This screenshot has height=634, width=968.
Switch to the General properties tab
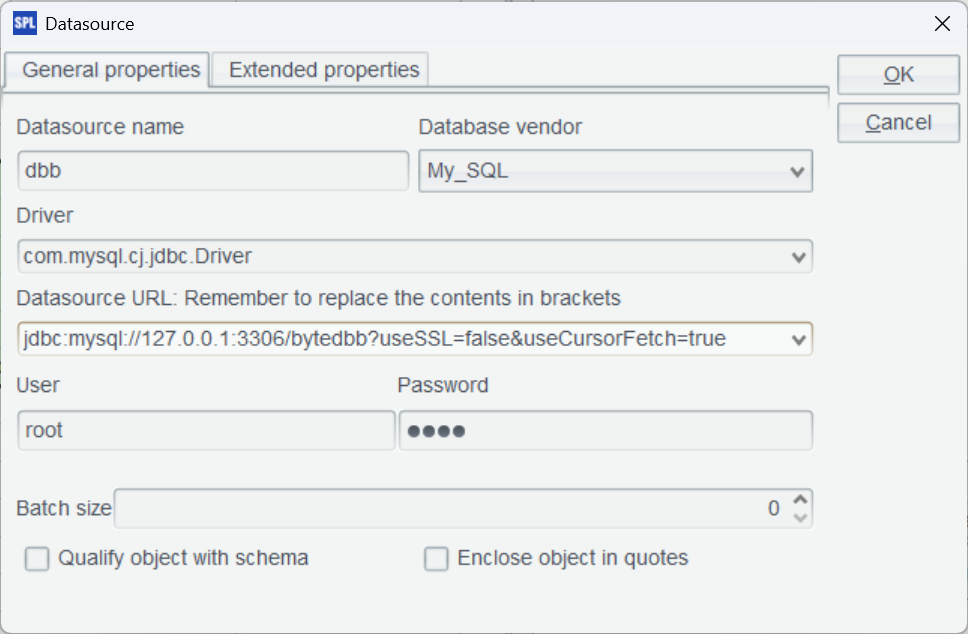111,70
